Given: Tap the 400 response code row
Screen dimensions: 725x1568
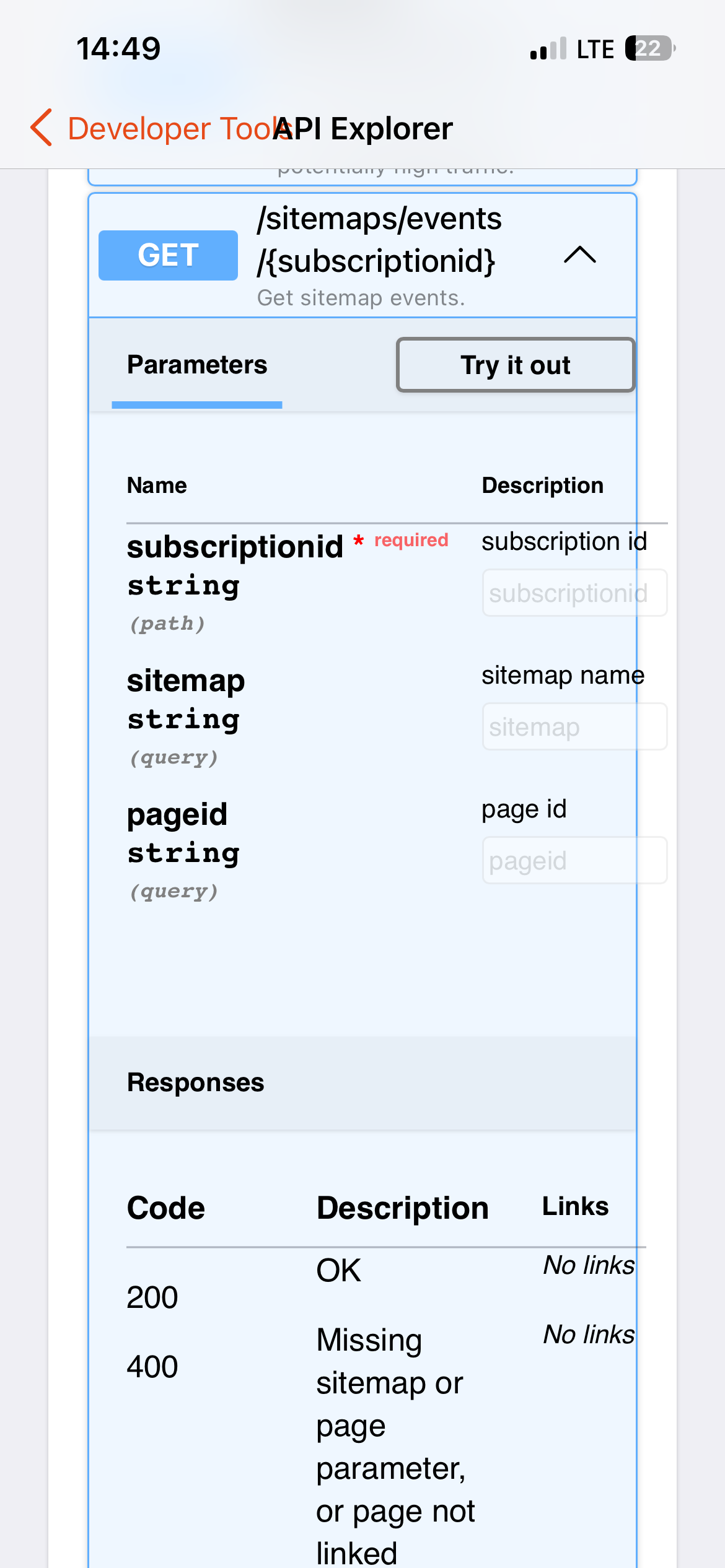Looking at the screenshot, I should (152, 1366).
